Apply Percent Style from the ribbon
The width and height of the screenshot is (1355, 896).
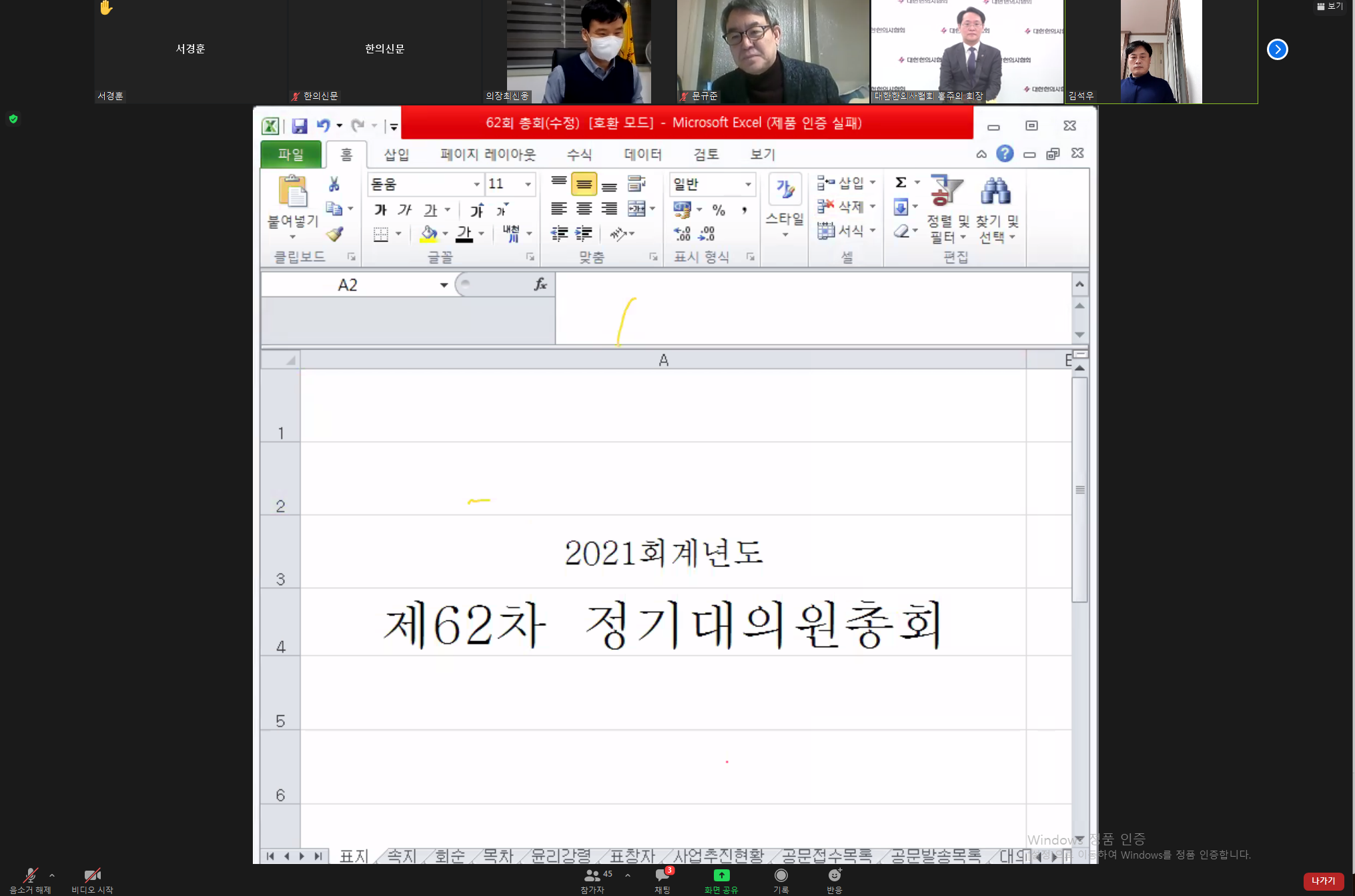[x=719, y=210]
